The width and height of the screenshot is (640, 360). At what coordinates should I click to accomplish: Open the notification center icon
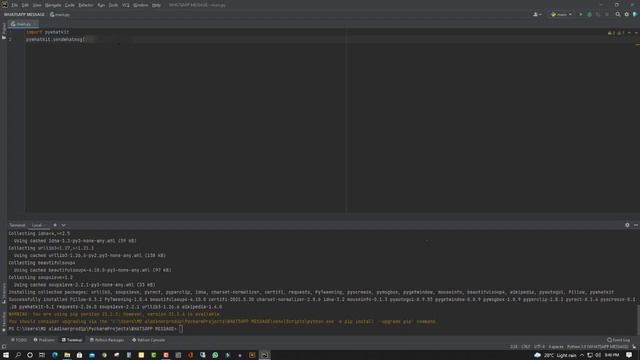[629, 355]
